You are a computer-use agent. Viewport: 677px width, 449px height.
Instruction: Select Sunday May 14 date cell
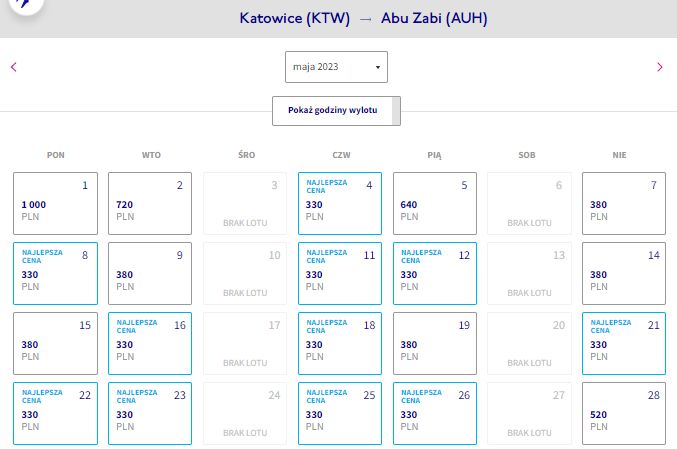(x=624, y=273)
